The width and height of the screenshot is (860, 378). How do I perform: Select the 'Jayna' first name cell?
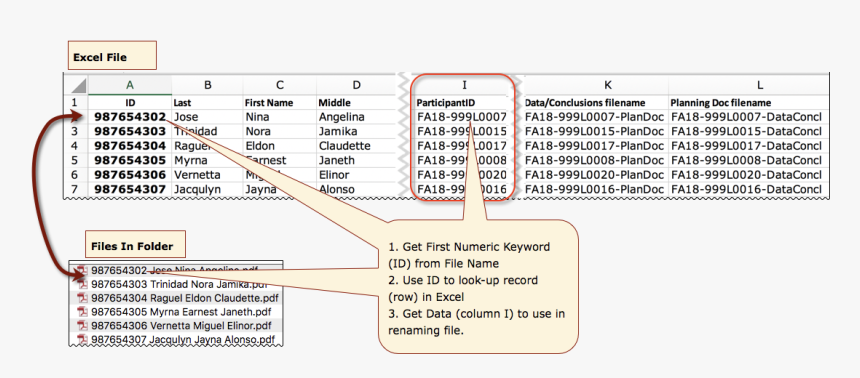[280, 190]
